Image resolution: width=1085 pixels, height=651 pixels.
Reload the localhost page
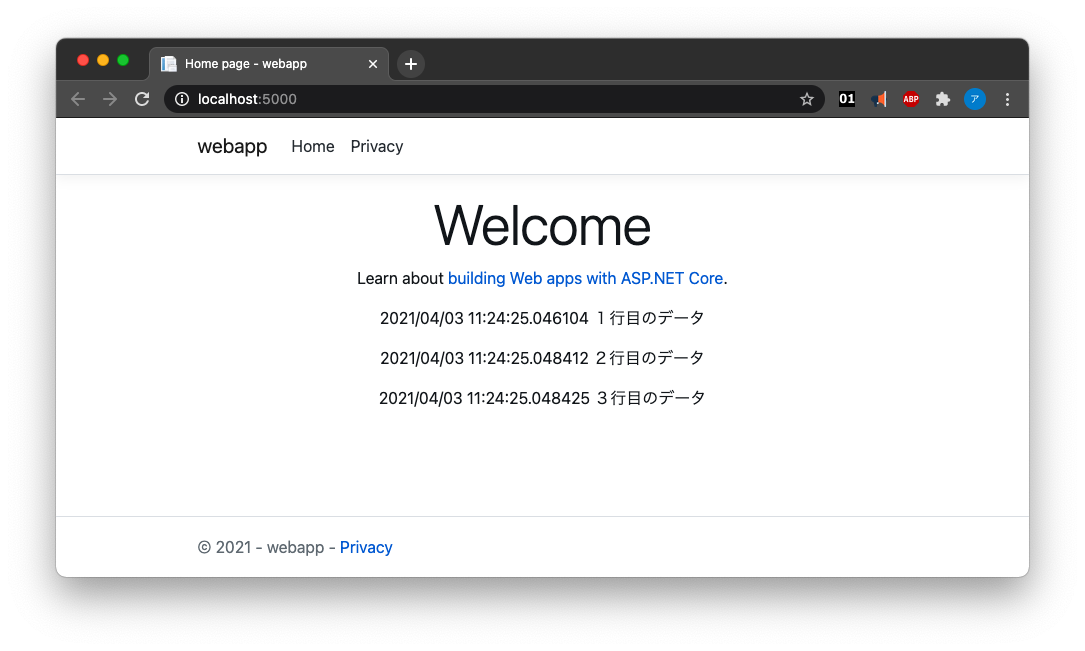point(142,99)
